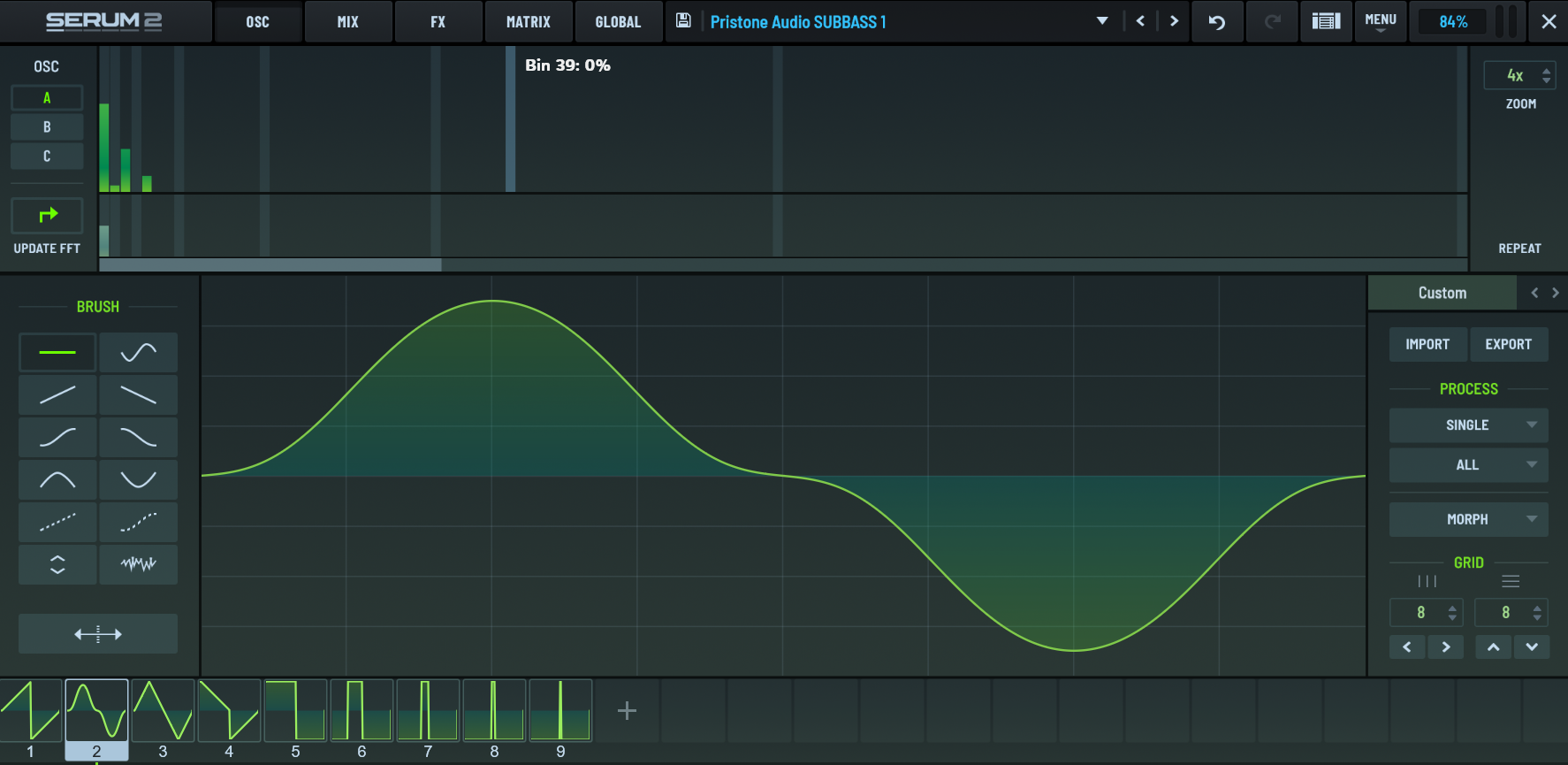Click the Pristone Audio SUBBASS 1 preset name
This screenshot has height=765, width=1568.
[x=798, y=22]
